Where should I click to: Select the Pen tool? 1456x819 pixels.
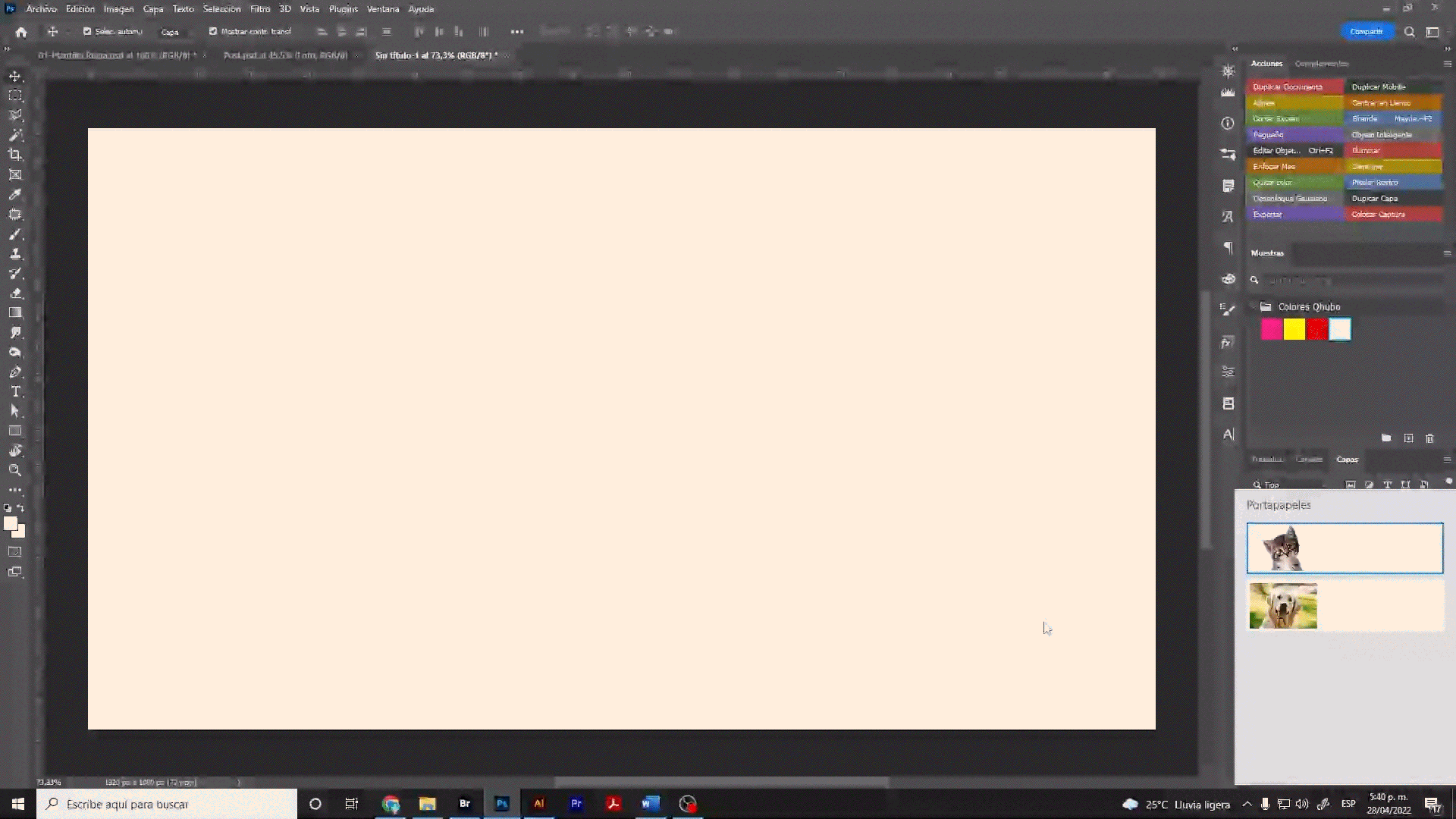click(x=15, y=372)
